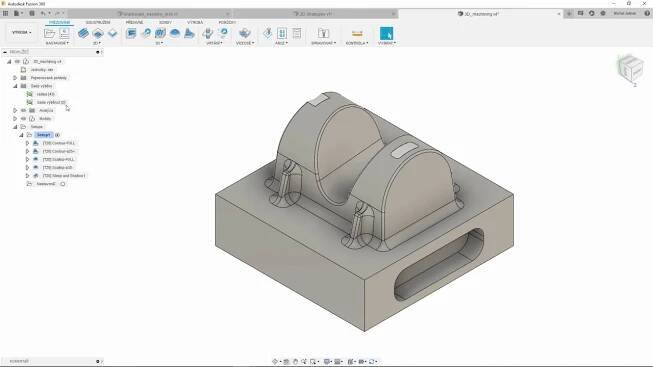The image size is (653, 367).
Task: Collapse the browser panel header
Action: pyautogui.click(x=5, y=52)
